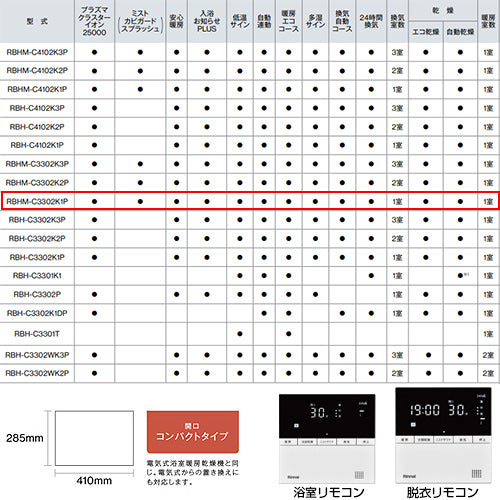Image resolution: width=500 pixels, height=500 pixels.
Task: Select model name RBHM-C4102K3P
Action: [x=37, y=52]
